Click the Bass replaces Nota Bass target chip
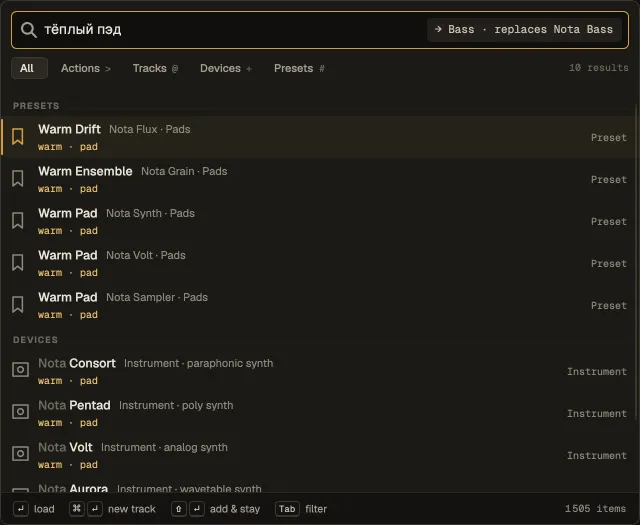The width and height of the screenshot is (640, 525). click(x=524, y=30)
